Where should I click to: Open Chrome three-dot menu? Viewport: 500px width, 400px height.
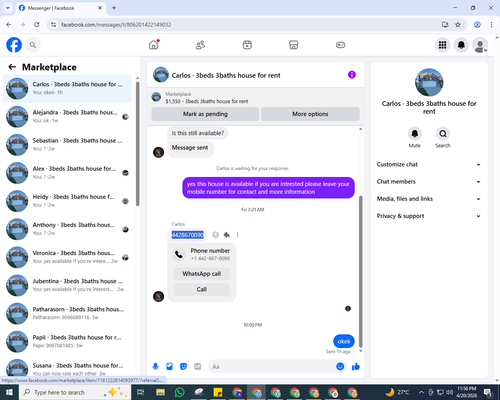[491, 25]
